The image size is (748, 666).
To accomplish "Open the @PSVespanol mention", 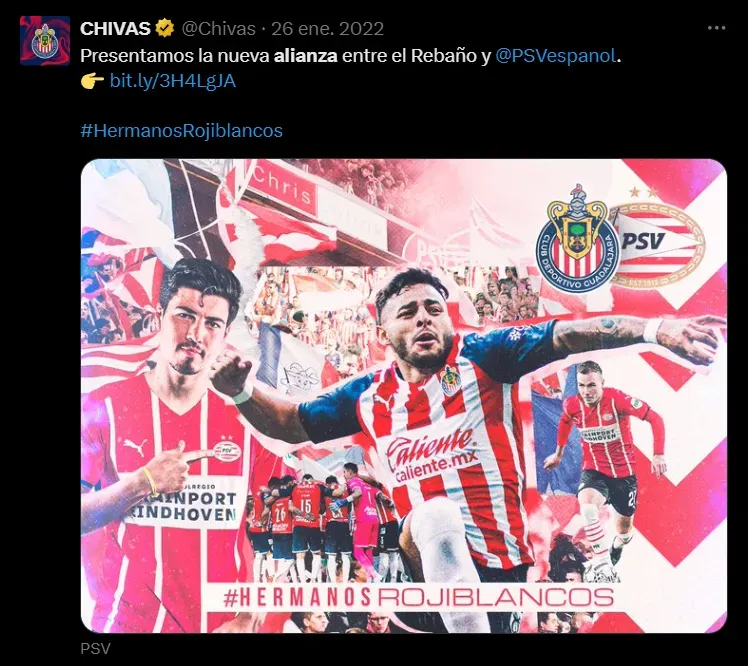I will point(556,56).
